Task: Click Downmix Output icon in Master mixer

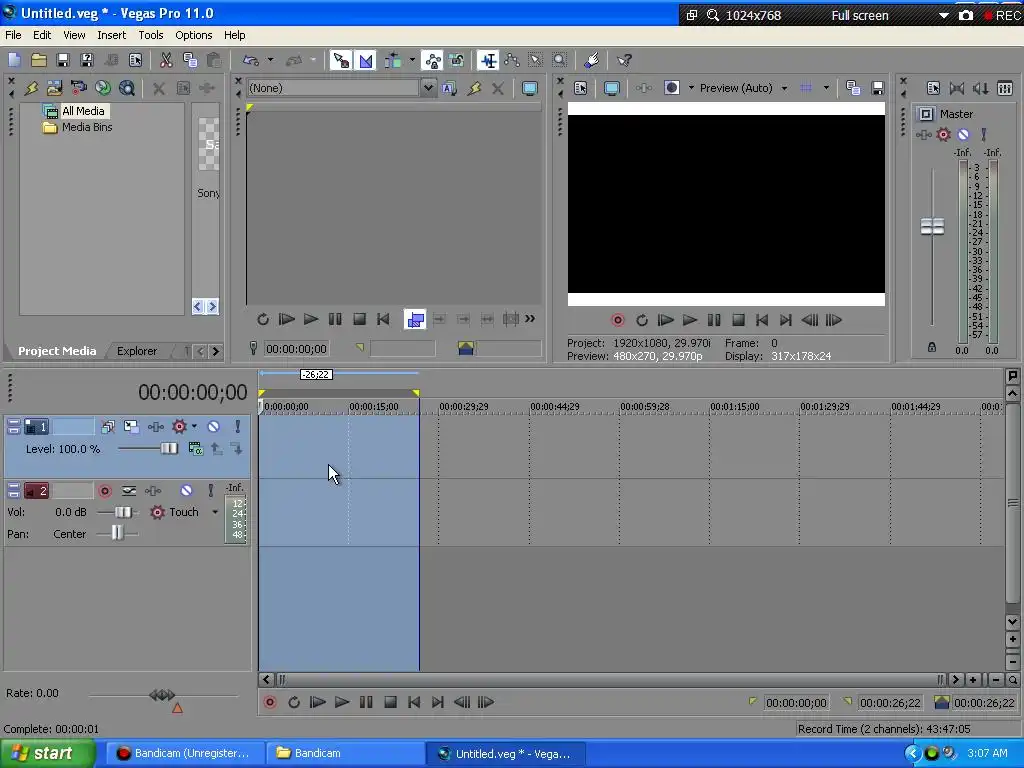Action: 957,88
